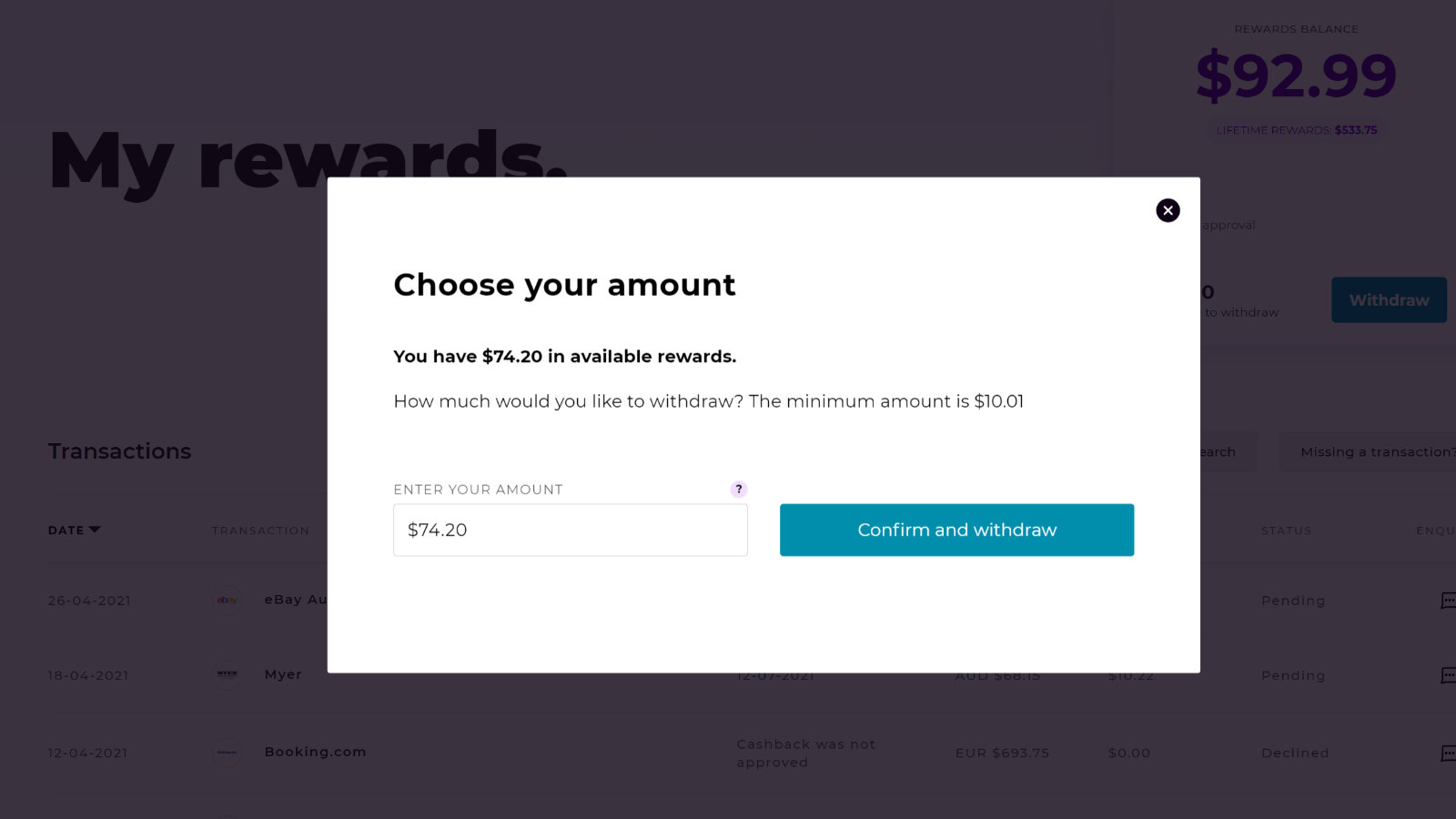Open enquiry chat for the Myer transaction

coord(1448,675)
